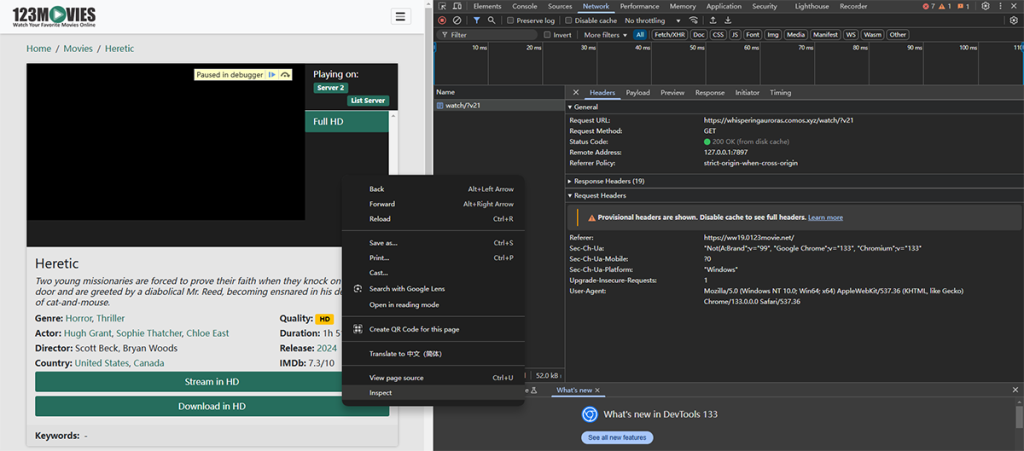
Task: Select the All request type filter
Action: (x=640, y=35)
